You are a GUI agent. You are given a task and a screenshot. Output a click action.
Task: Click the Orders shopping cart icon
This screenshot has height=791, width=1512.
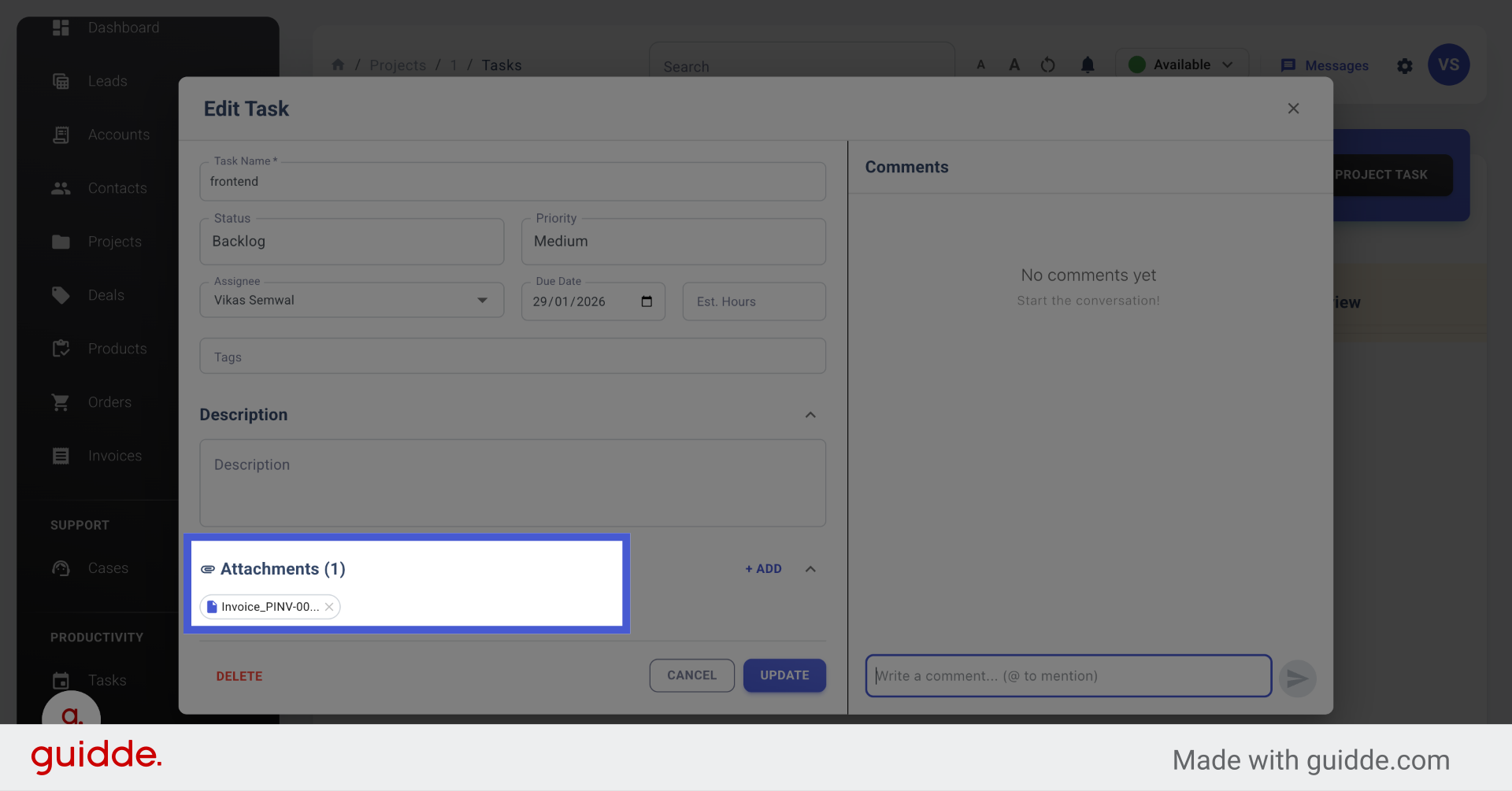click(x=61, y=402)
